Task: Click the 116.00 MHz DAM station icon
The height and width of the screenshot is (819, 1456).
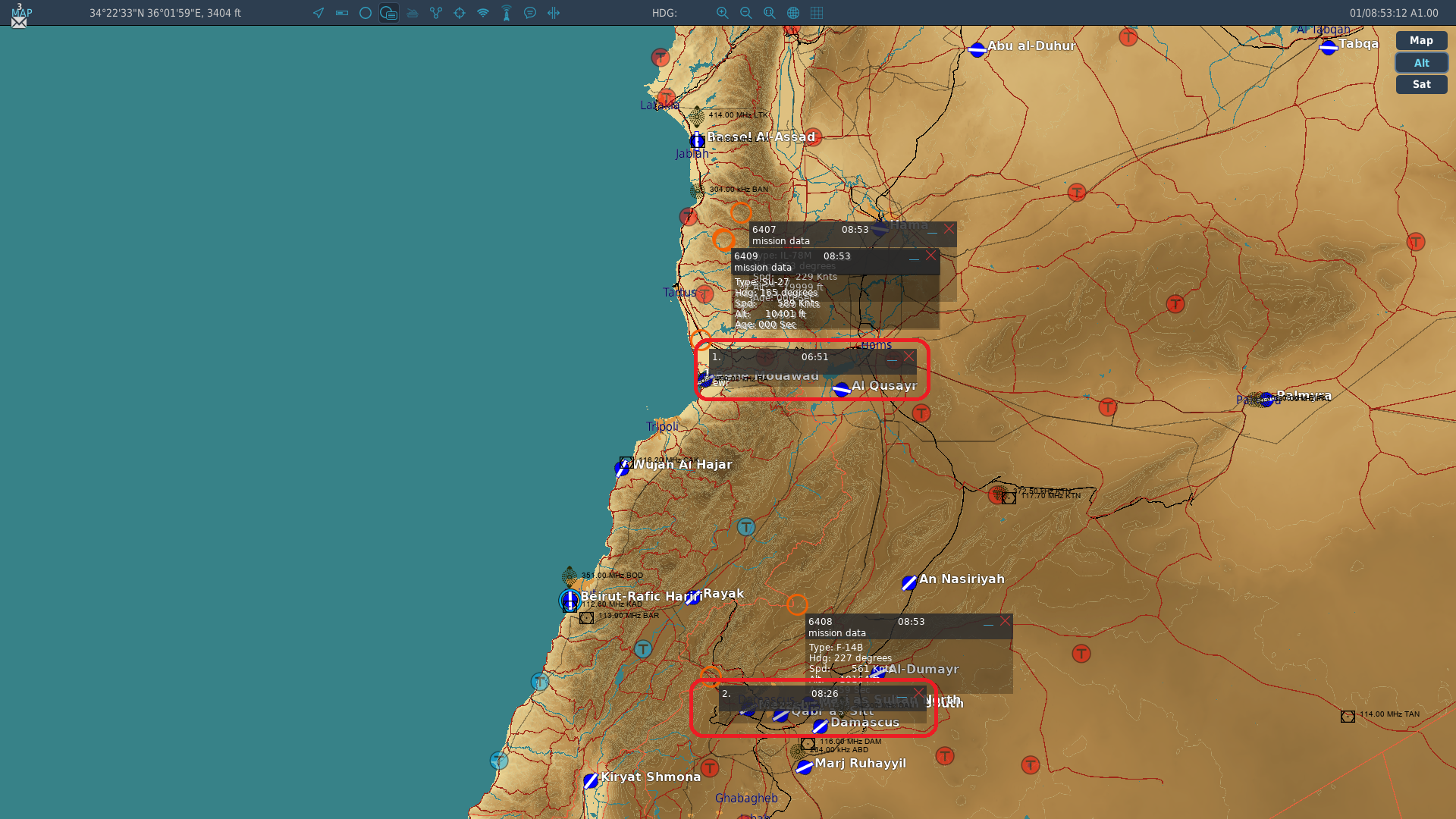Action: (808, 744)
